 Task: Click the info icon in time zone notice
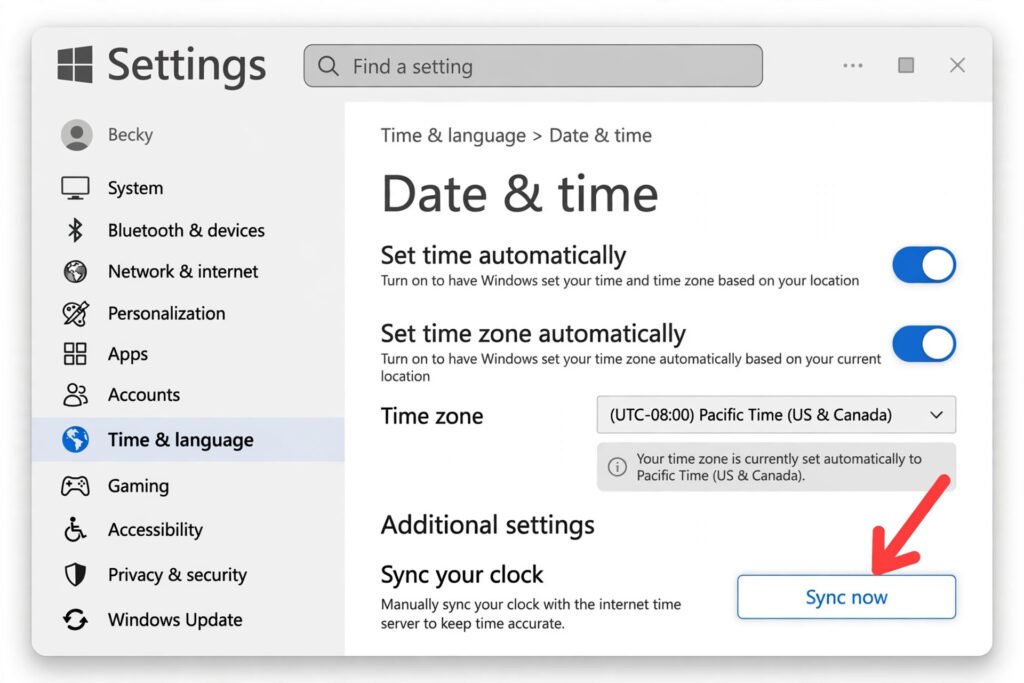(617, 467)
